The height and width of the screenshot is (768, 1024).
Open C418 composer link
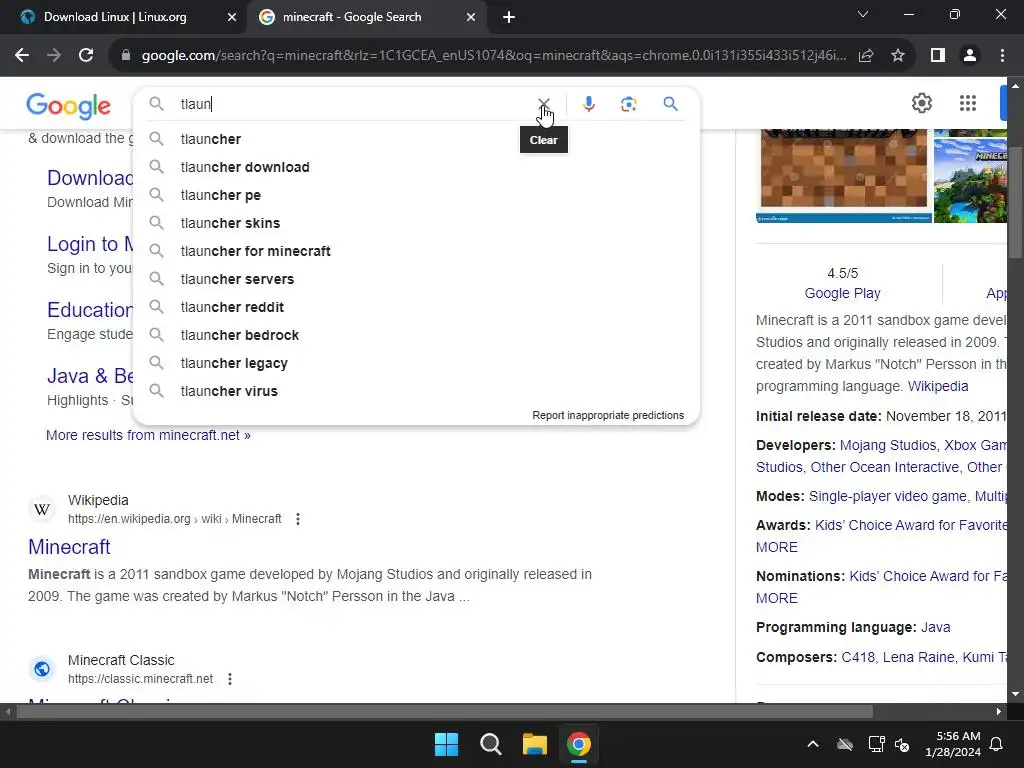point(858,657)
